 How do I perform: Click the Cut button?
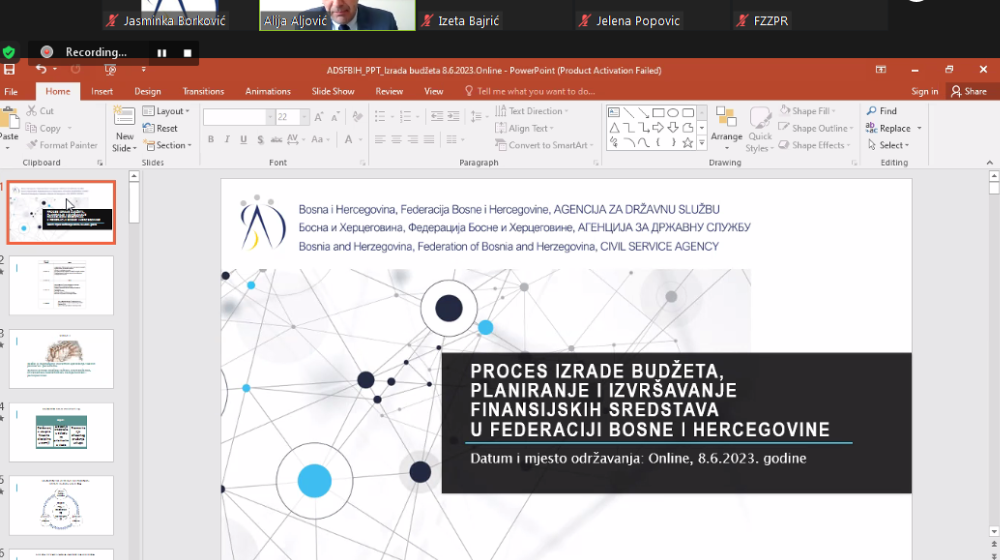pyautogui.click(x=40, y=111)
